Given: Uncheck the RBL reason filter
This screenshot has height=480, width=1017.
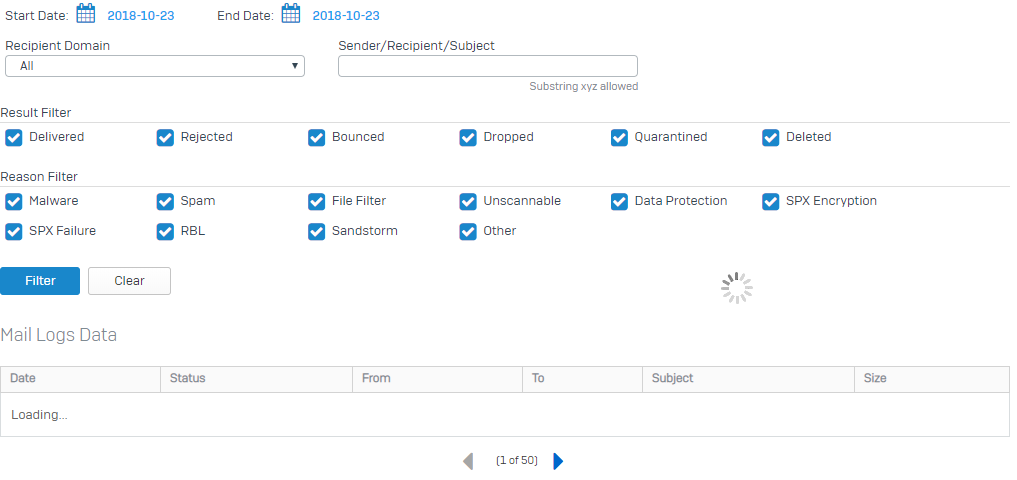Looking at the screenshot, I should tap(165, 232).
